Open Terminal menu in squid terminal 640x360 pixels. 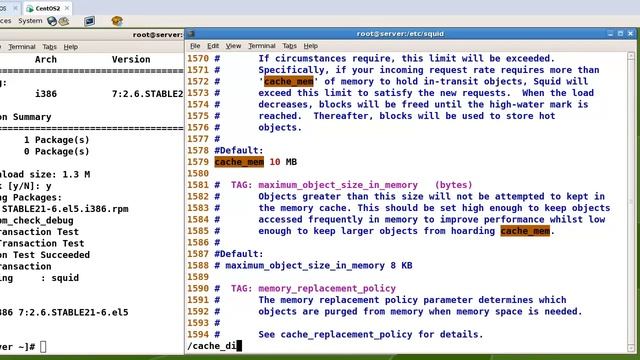coord(262,46)
